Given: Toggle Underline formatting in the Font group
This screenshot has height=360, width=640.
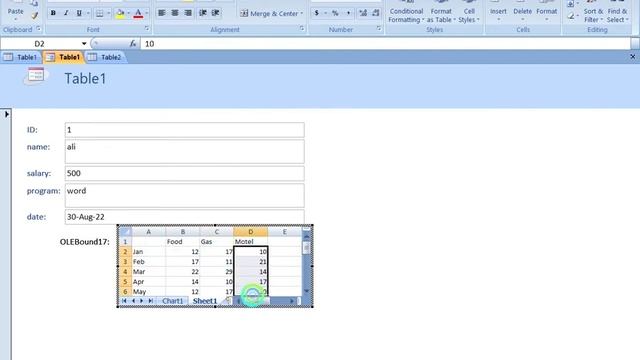Looking at the screenshot, I should pyautogui.click(x=79, y=13).
